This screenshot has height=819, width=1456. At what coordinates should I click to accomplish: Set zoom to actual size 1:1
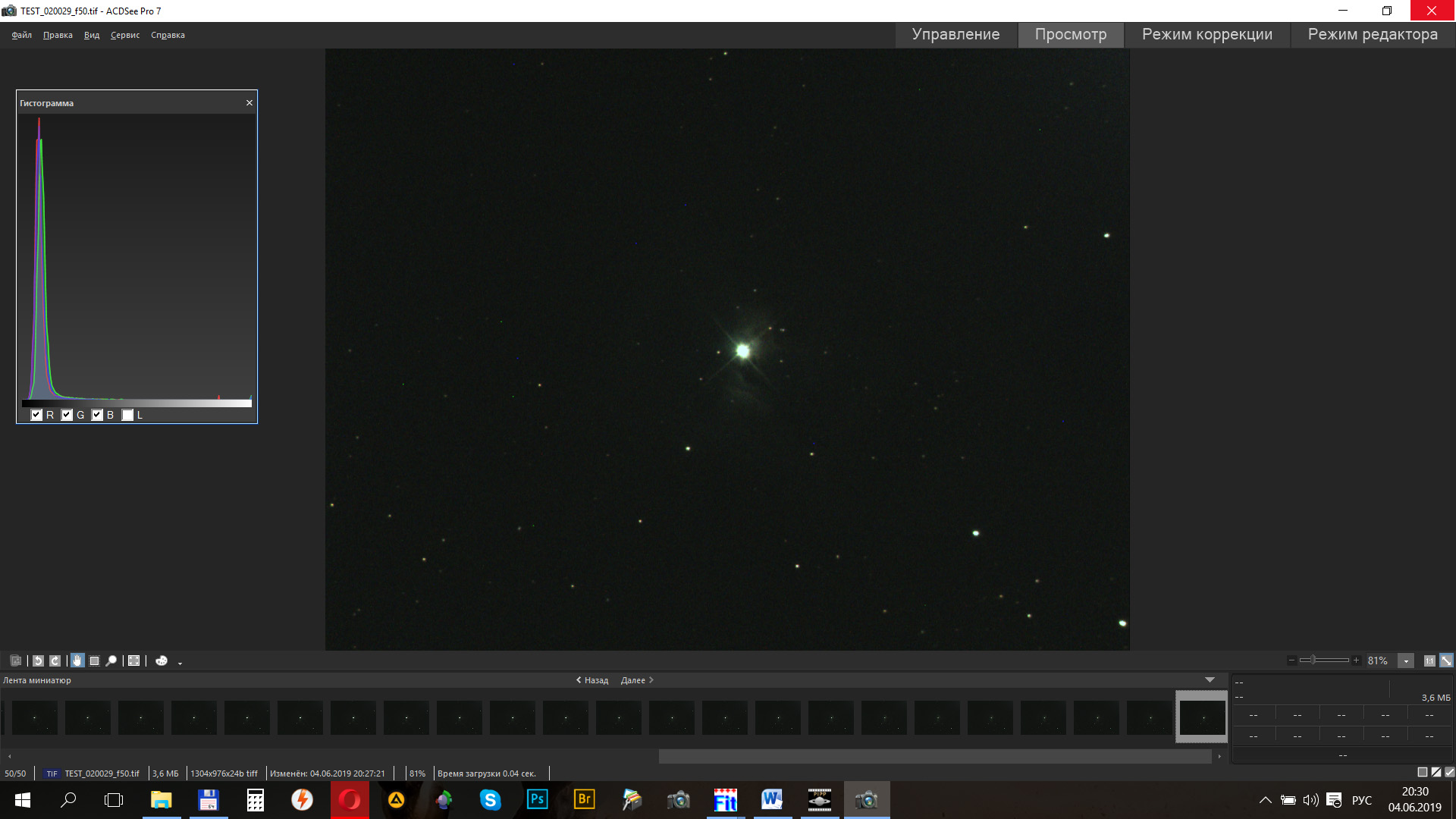[1429, 661]
